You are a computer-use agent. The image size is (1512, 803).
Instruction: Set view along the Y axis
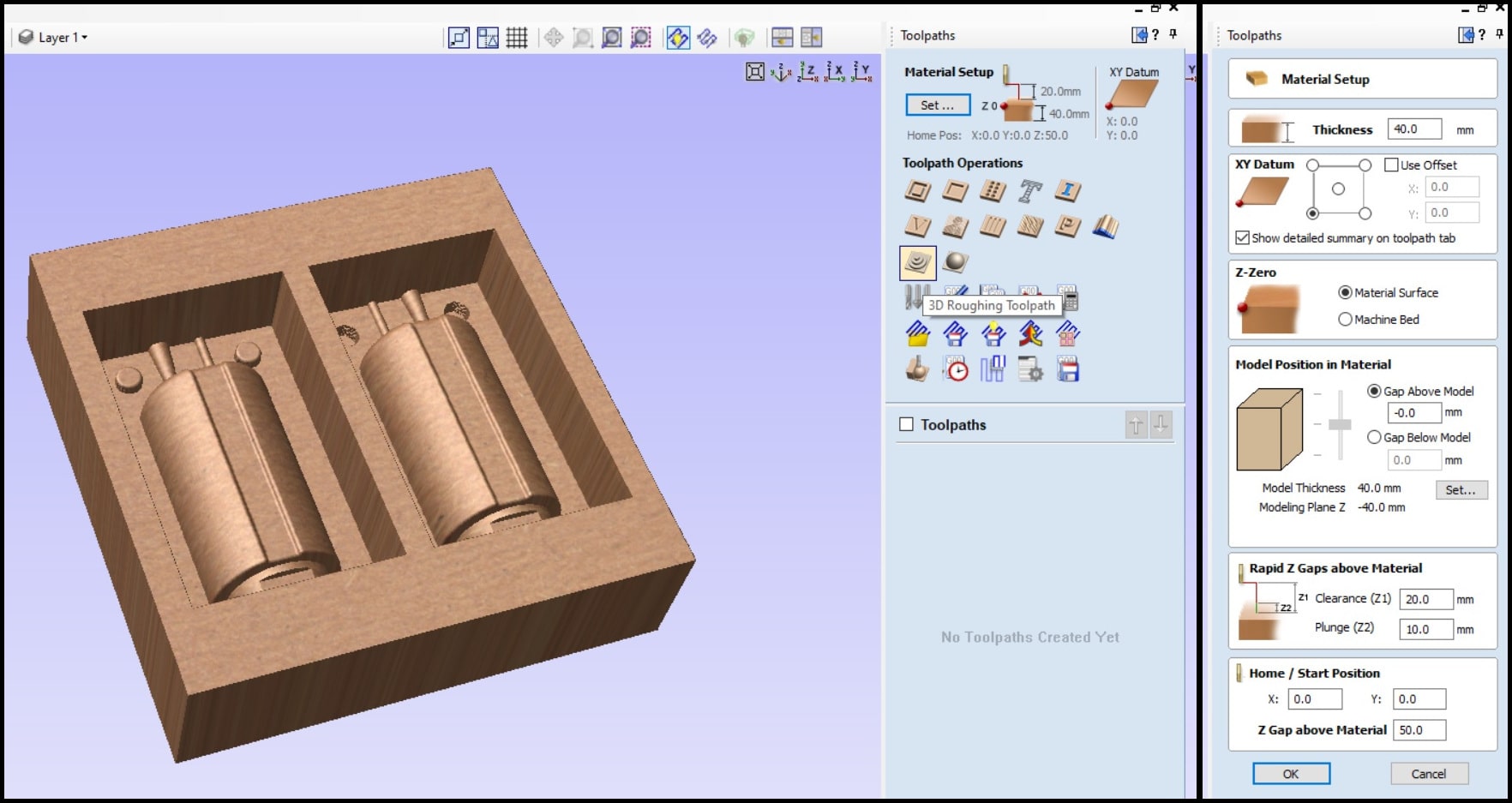click(x=861, y=72)
